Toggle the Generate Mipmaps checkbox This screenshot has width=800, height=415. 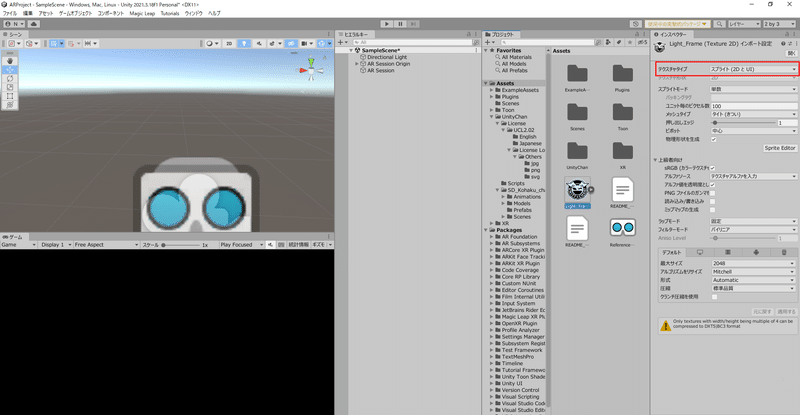(x=713, y=210)
